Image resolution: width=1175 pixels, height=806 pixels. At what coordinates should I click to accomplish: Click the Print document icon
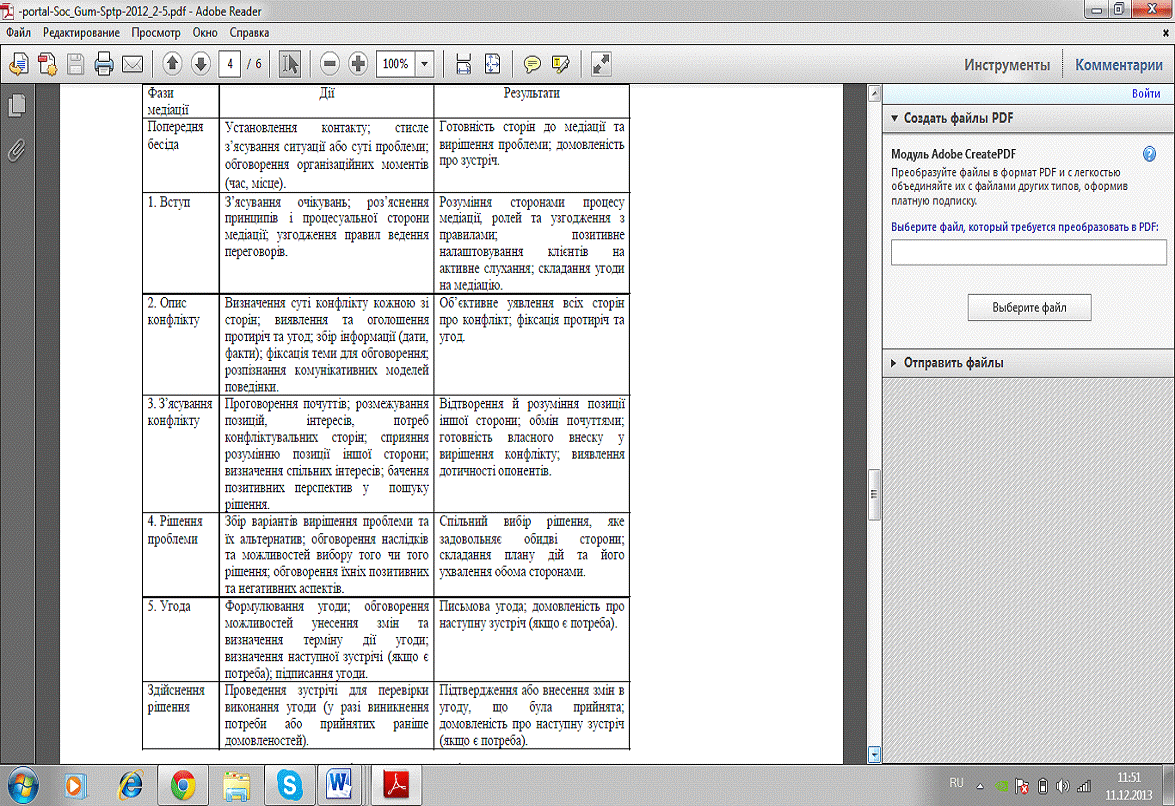coord(103,64)
